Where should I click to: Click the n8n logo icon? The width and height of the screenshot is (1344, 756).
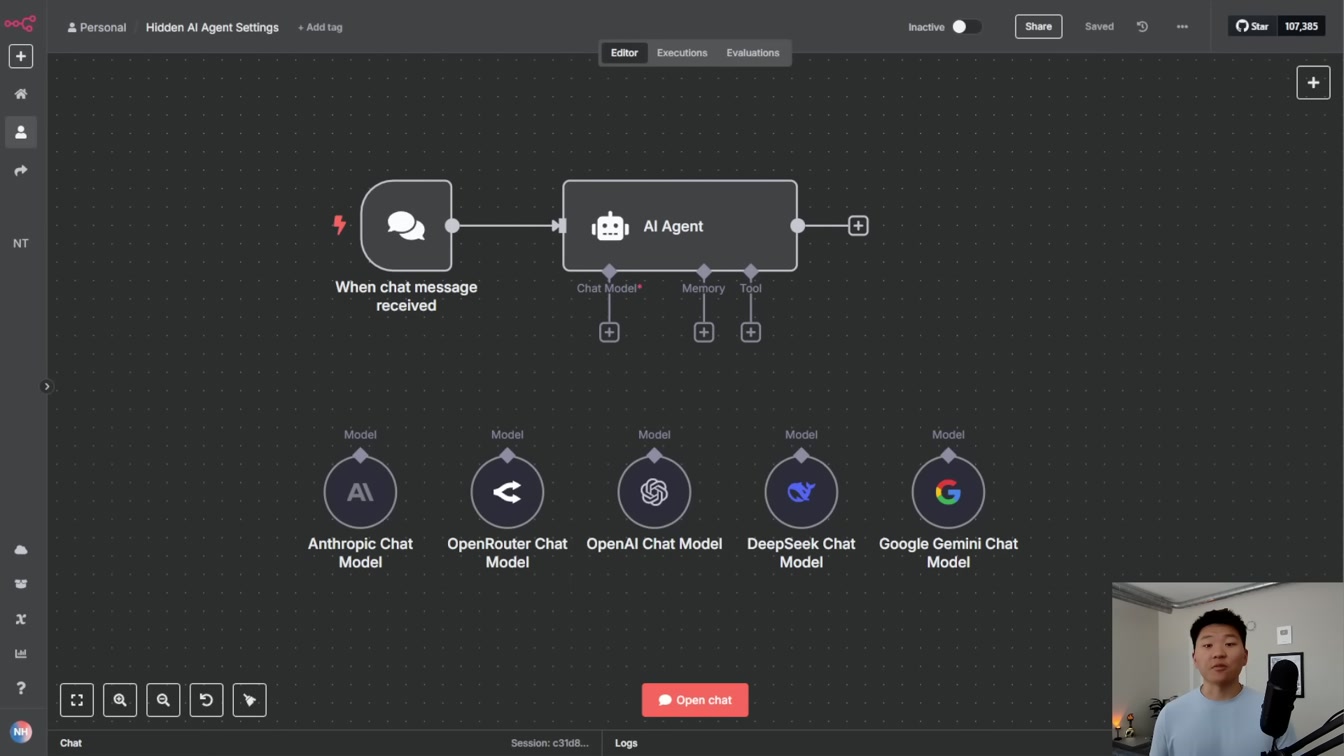20,23
